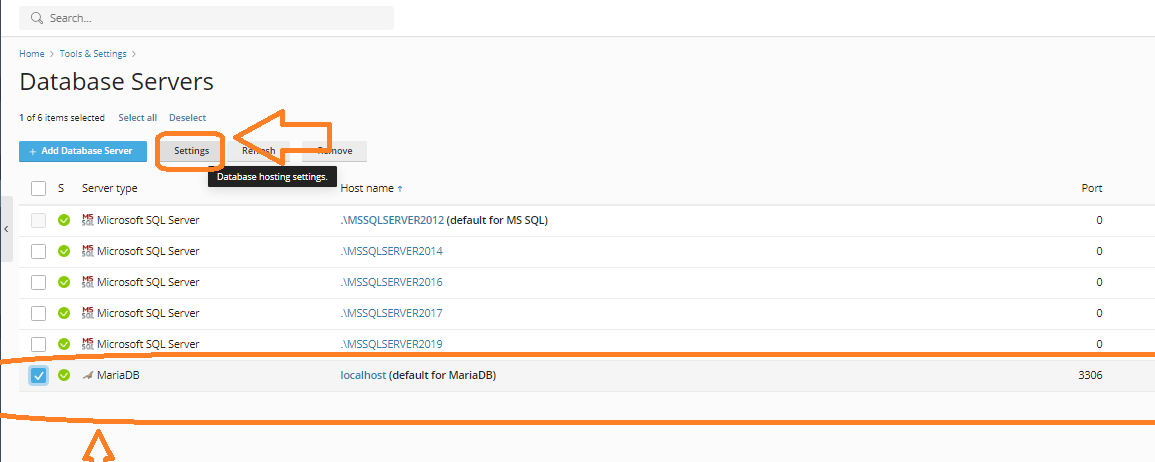
Task: Open Tools & Settings breadcrumb
Action: [x=94, y=54]
